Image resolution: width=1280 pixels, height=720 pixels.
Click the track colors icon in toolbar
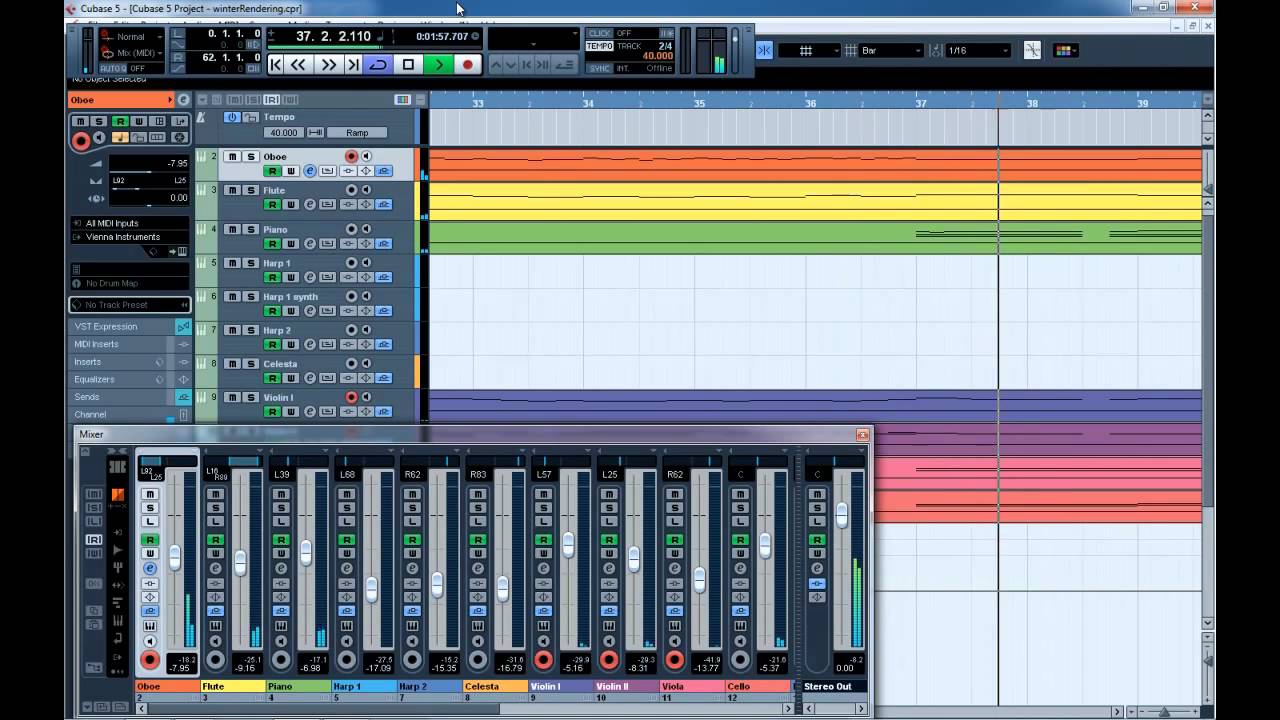pos(1065,50)
